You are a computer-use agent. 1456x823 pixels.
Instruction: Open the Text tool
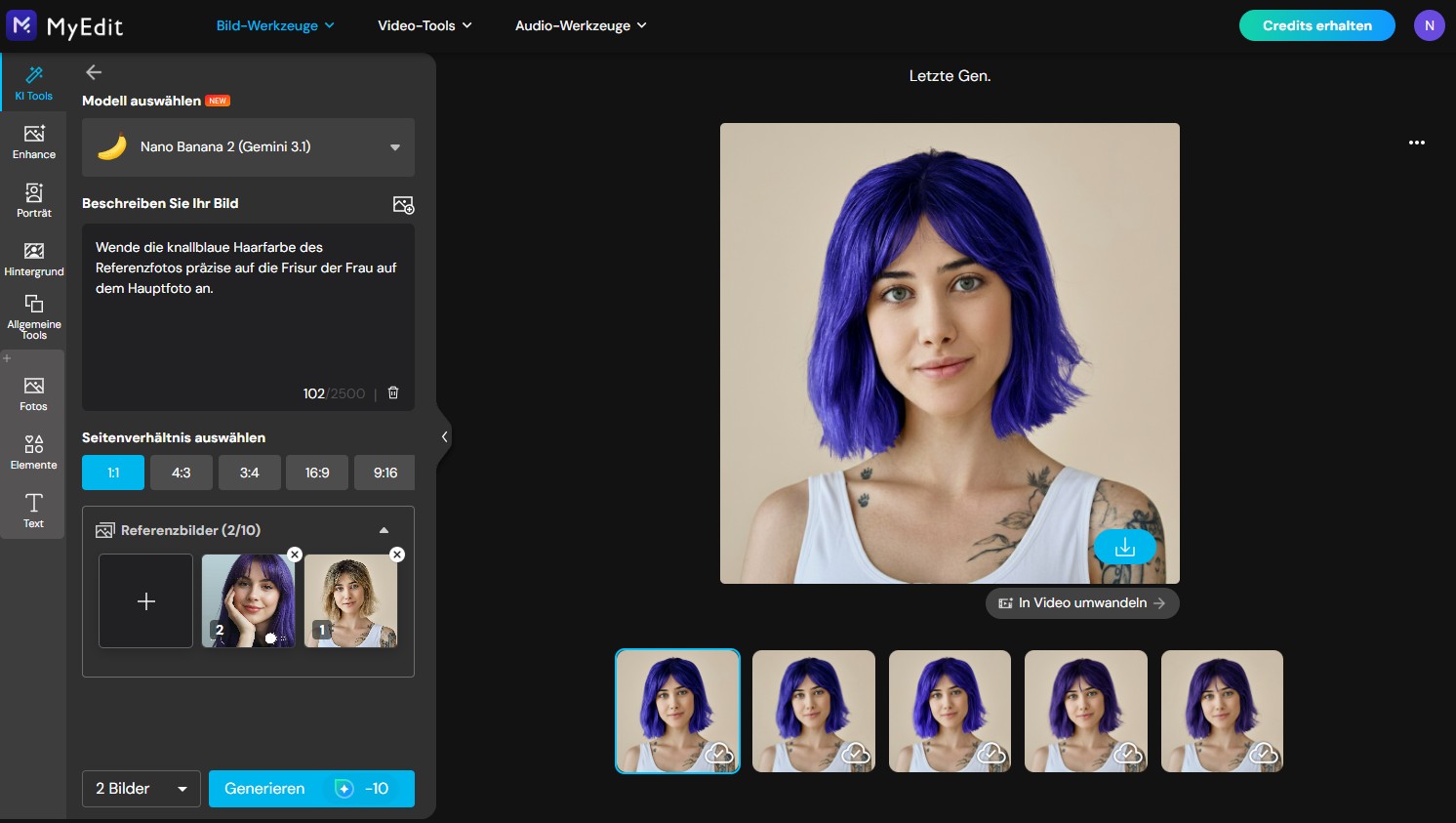click(33, 510)
